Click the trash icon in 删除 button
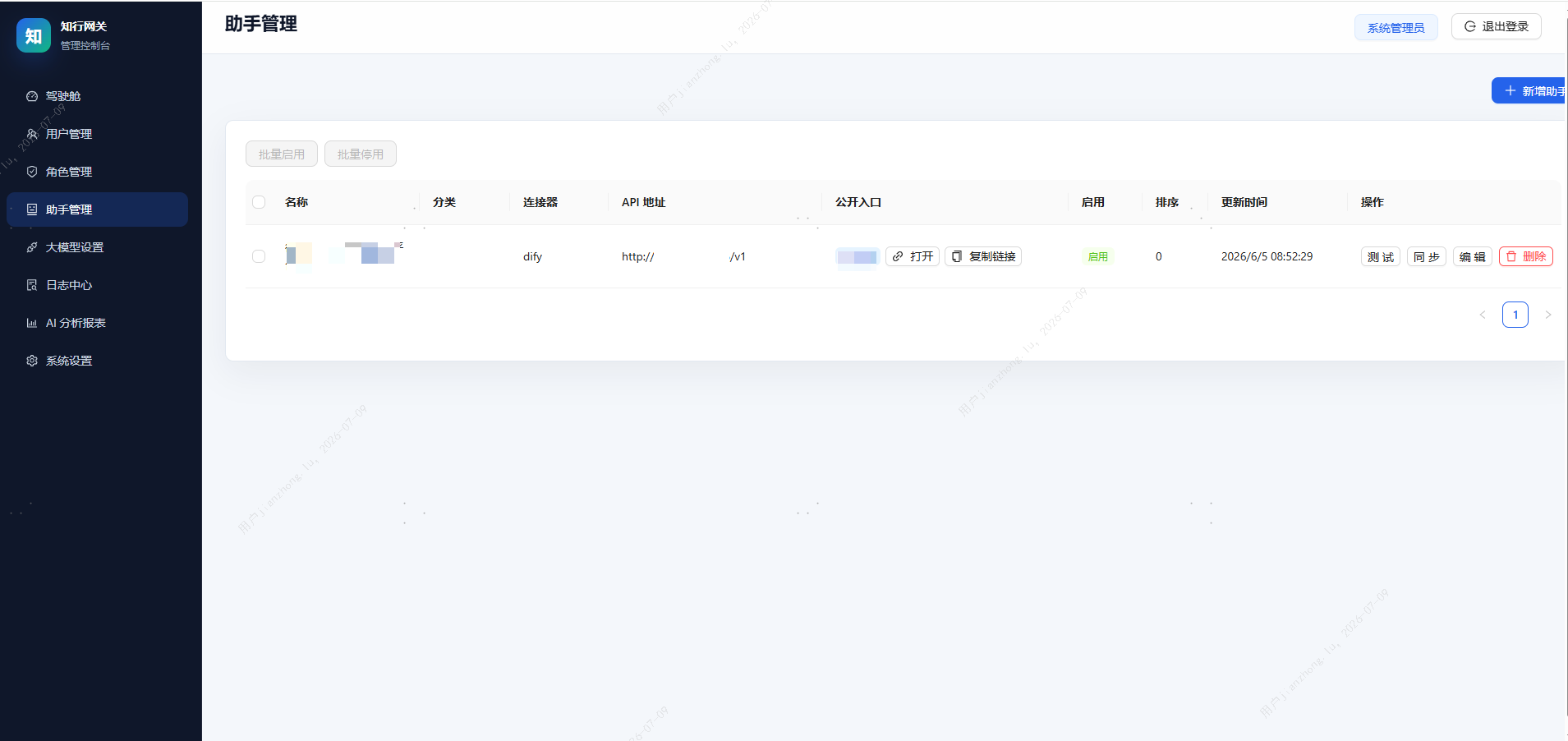Image resolution: width=1568 pixels, height=741 pixels. [x=1511, y=256]
